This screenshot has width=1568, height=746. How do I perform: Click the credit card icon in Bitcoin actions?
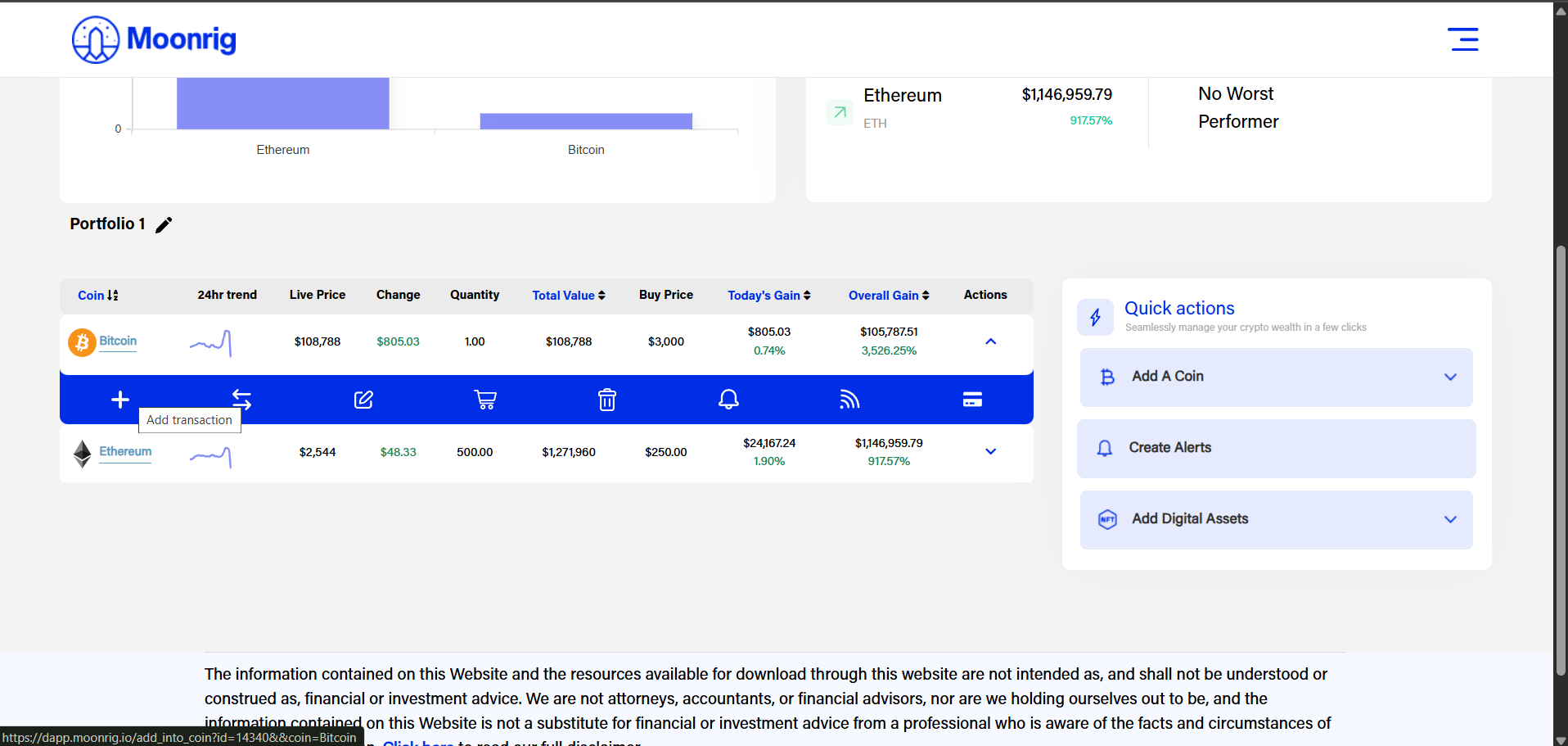click(972, 399)
